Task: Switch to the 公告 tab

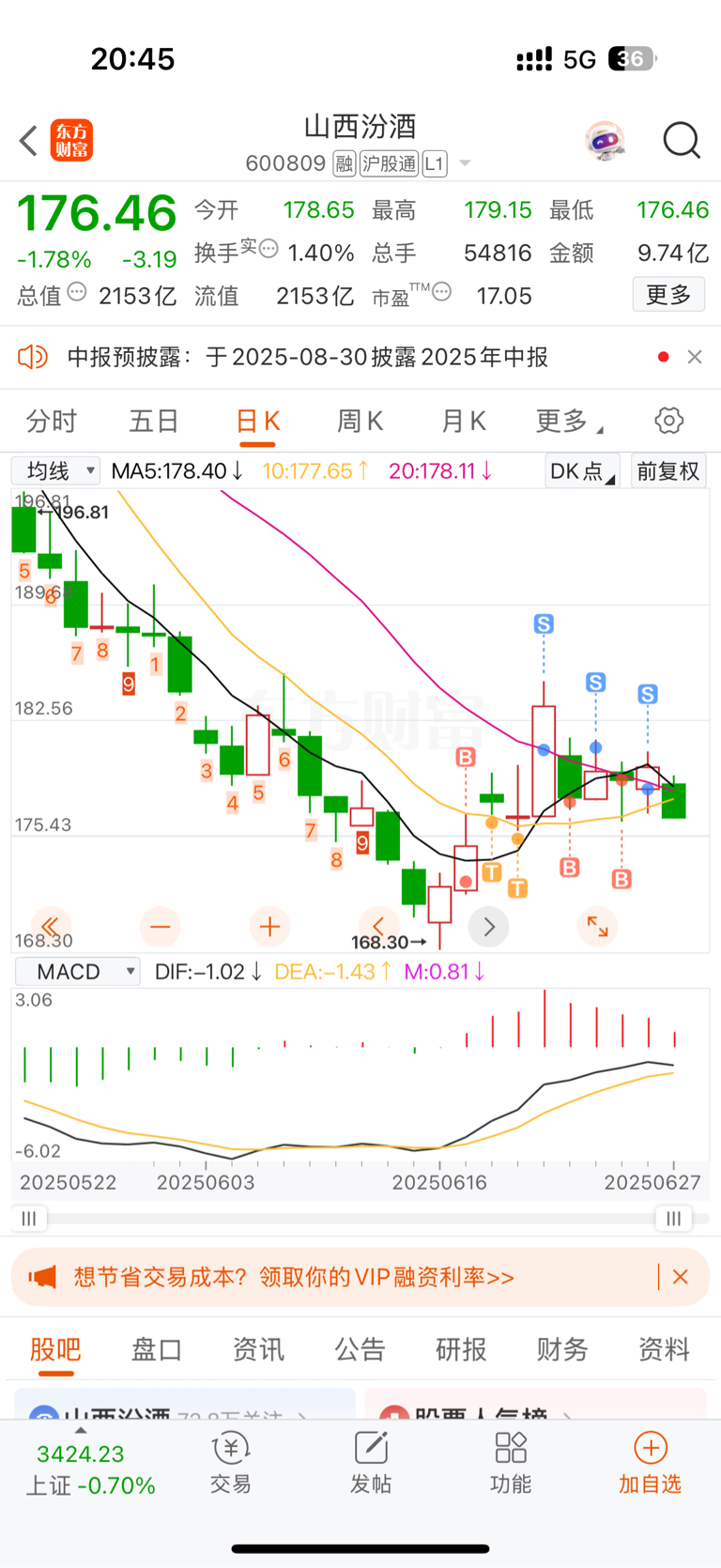Action: coord(360,1349)
